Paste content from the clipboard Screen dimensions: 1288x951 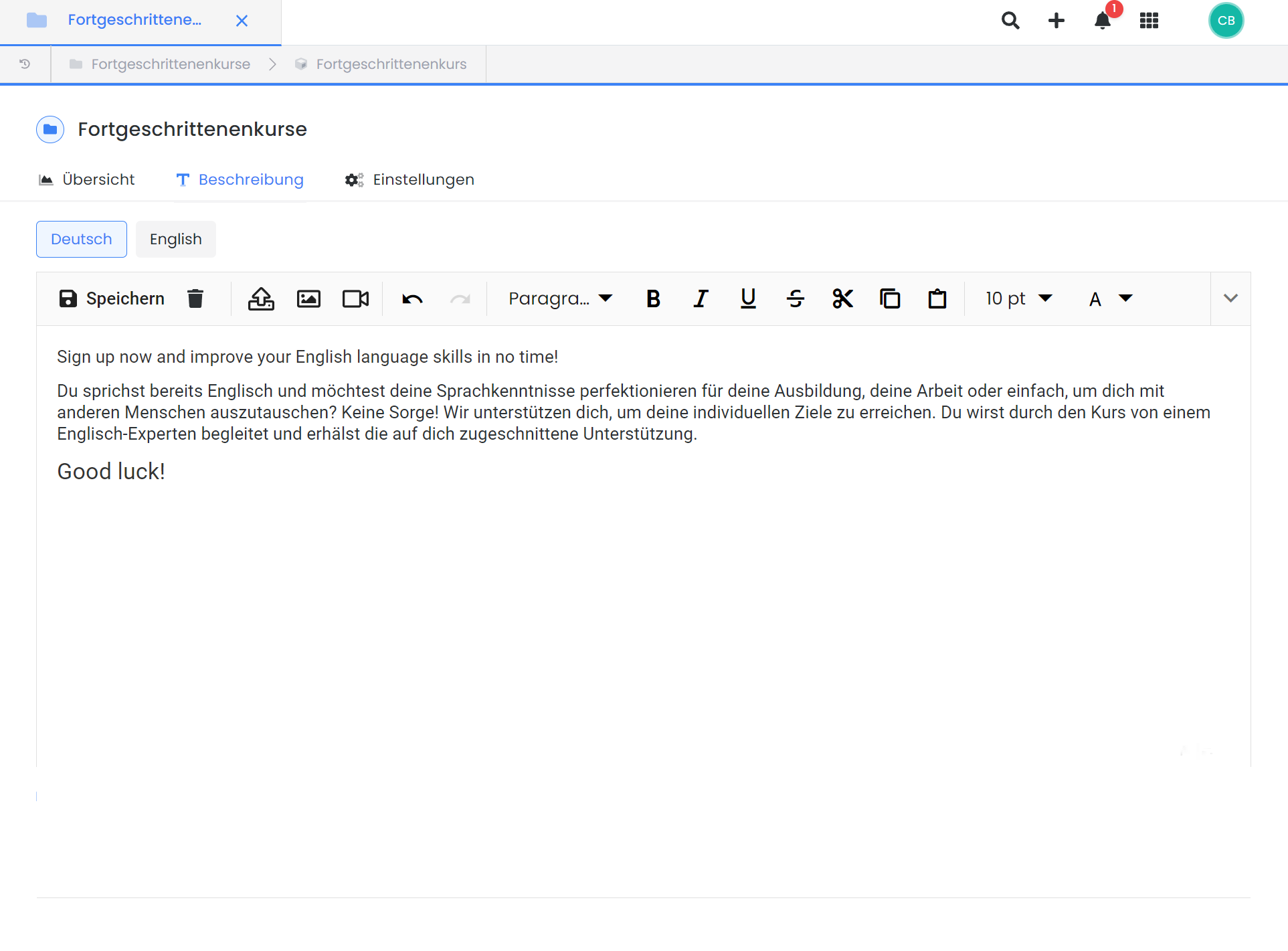(937, 298)
